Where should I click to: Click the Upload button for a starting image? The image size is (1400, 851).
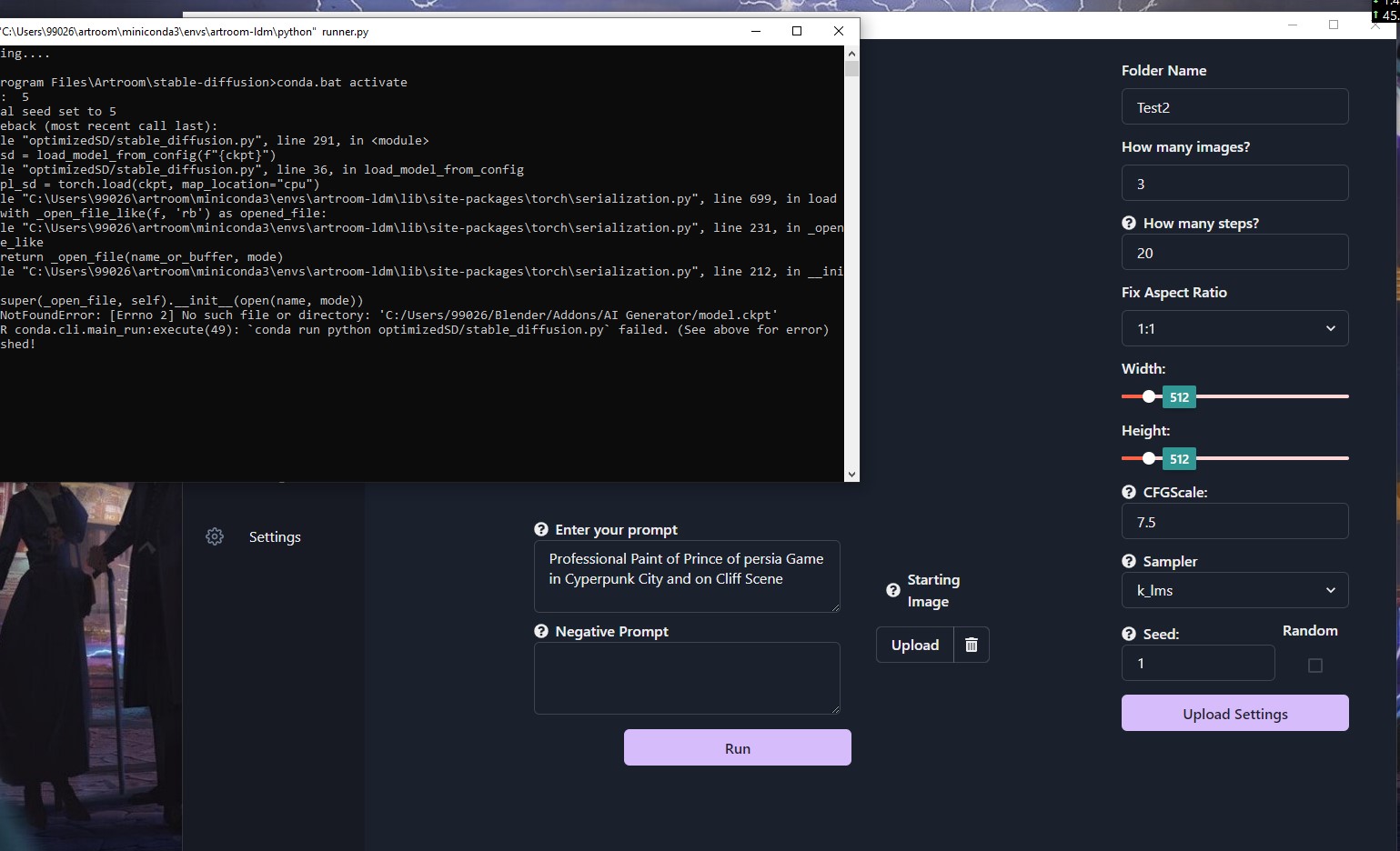(x=913, y=645)
